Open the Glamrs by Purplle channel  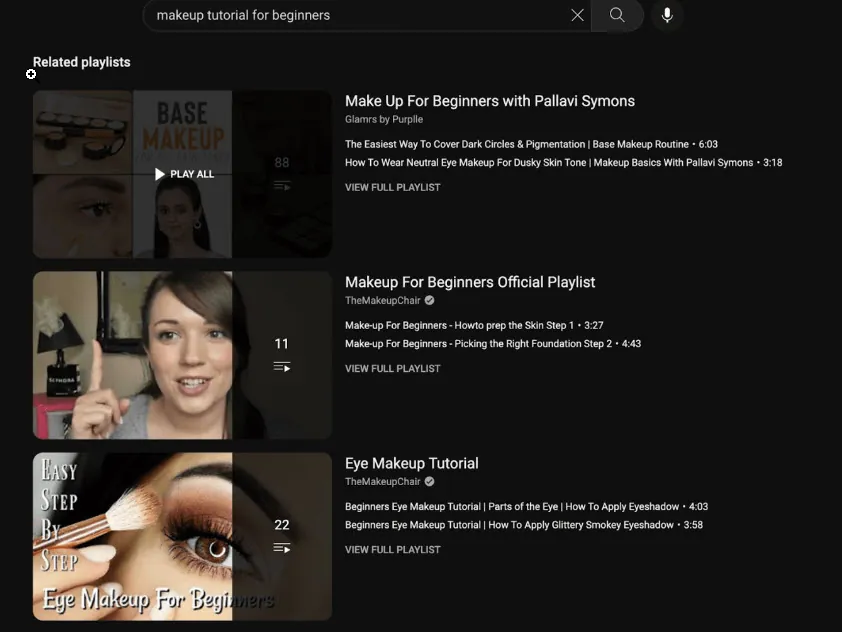coord(383,119)
